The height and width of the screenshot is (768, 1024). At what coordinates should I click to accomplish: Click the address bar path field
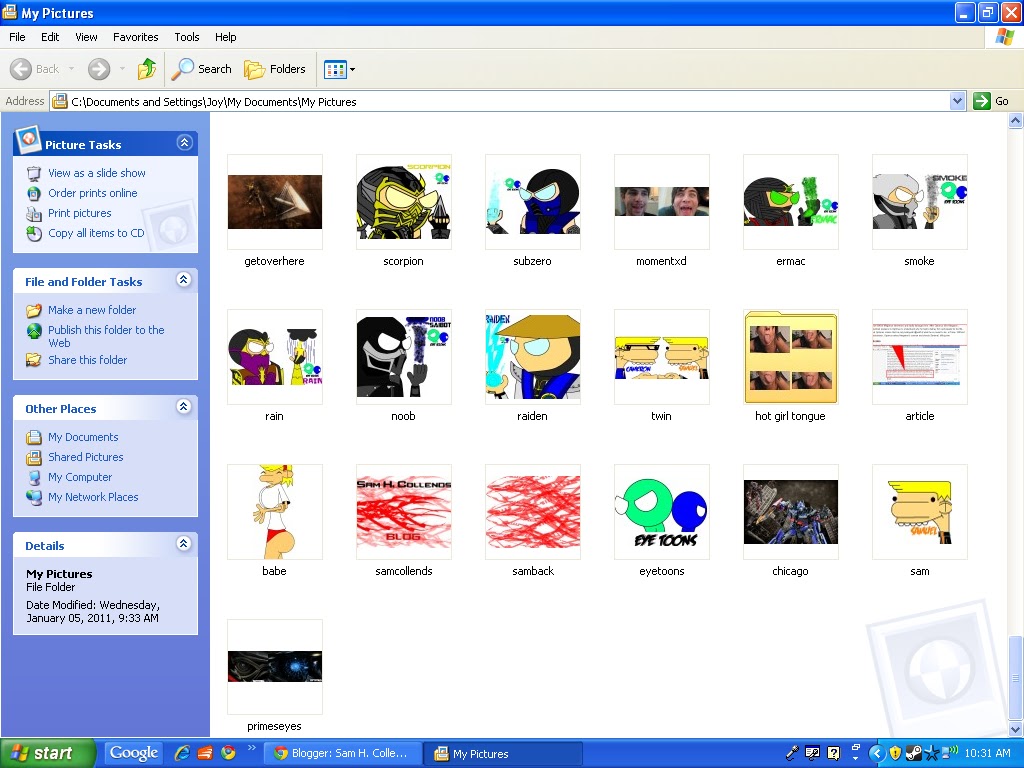click(500, 101)
